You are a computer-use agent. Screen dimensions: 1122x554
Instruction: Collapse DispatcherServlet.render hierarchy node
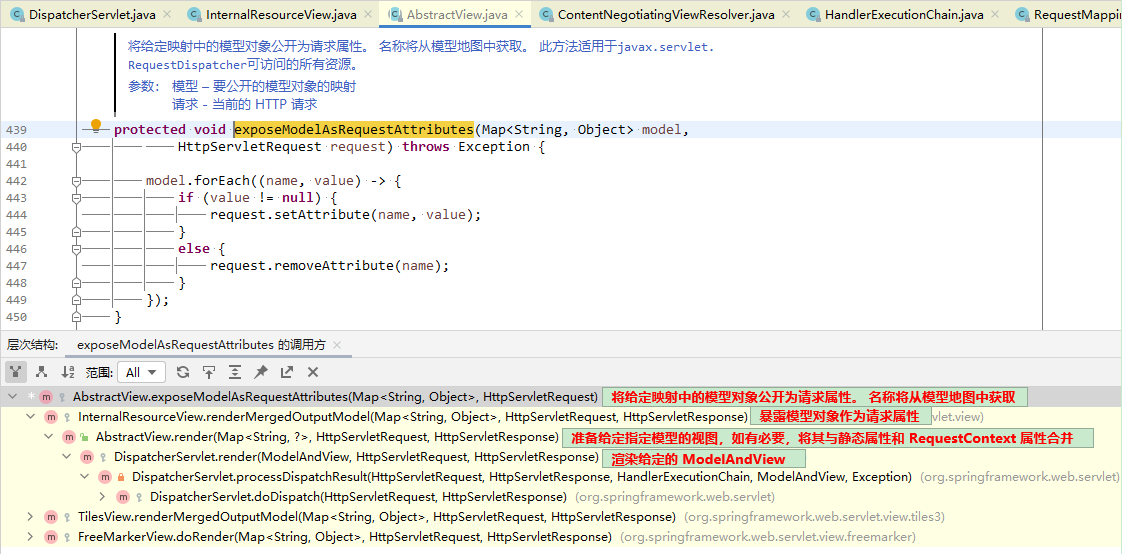tap(66, 457)
